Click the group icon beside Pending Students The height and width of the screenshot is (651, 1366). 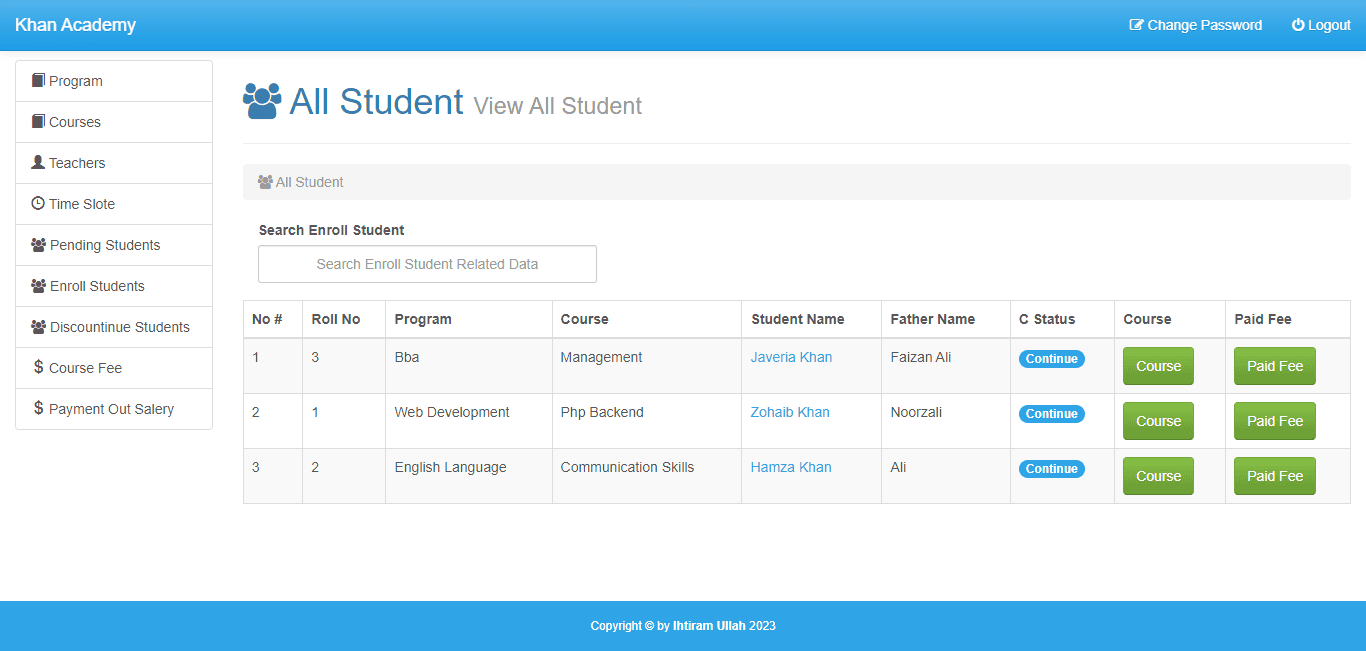tap(39, 244)
